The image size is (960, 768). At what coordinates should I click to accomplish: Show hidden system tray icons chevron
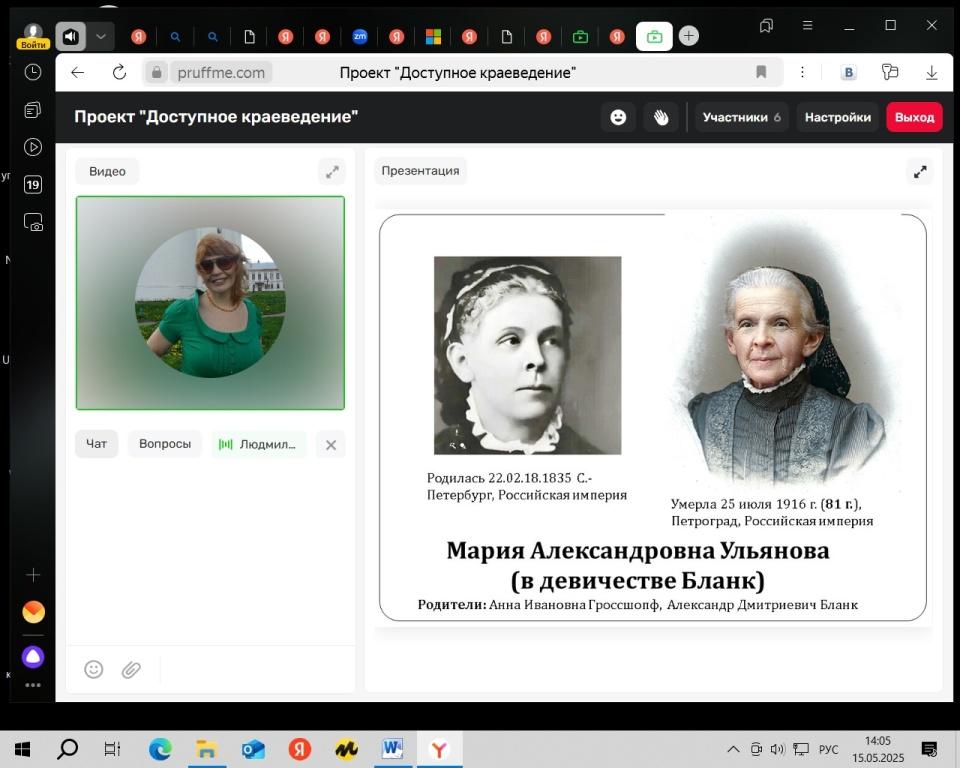(733, 749)
